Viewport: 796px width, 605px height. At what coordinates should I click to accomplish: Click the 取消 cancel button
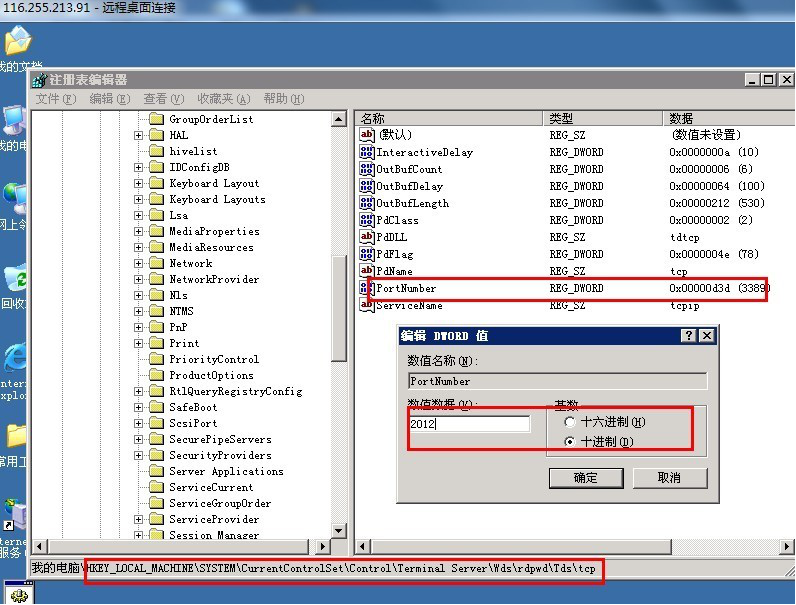pos(669,478)
